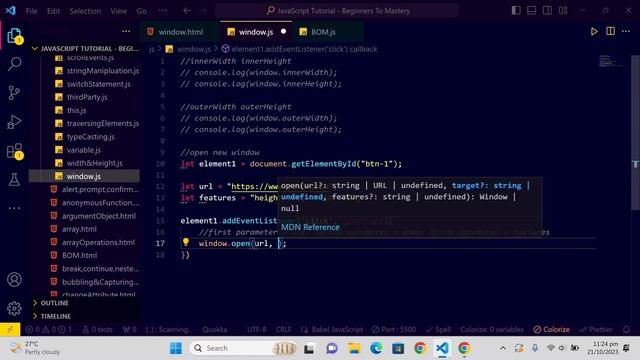
Task: Click Port: 5500 live server status
Action: (x=394, y=329)
